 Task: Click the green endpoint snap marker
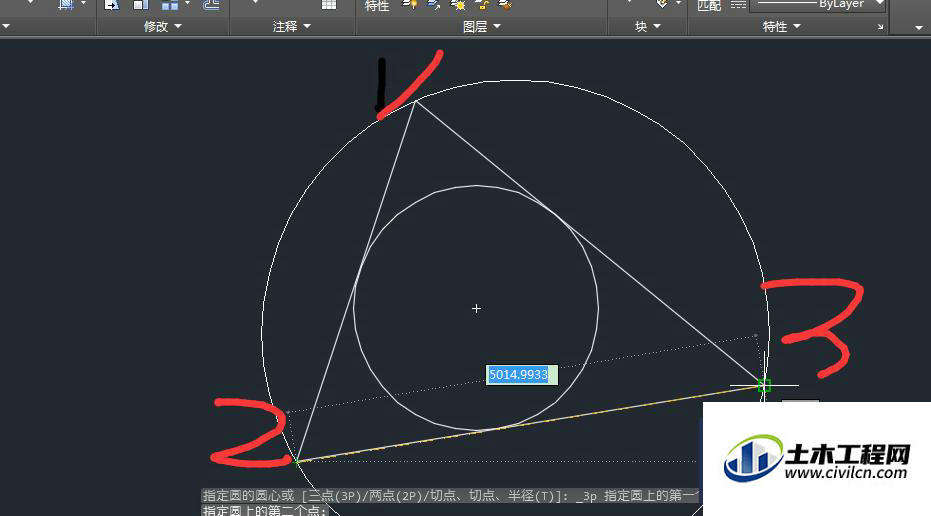pyautogui.click(x=764, y=386)
